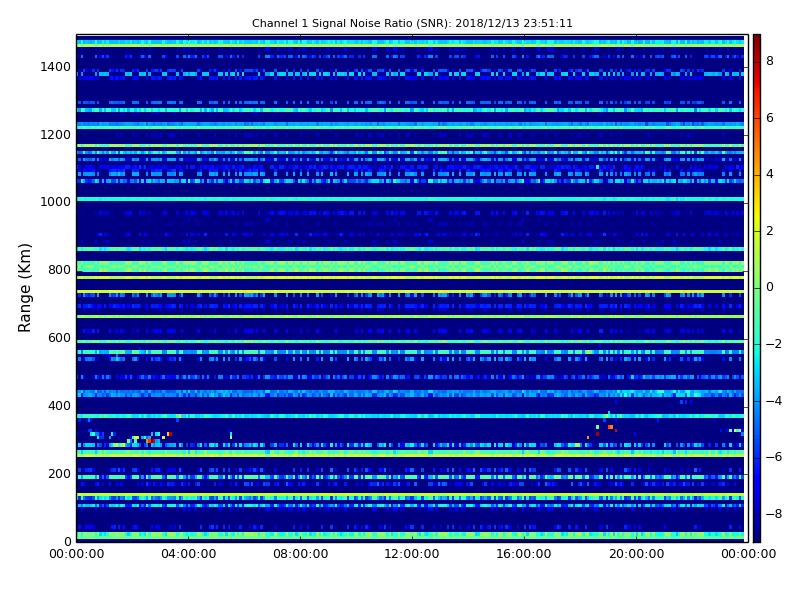Image resolution: width=800 pixels, height=600 pixels.
Task: Click the y-axis tick label 1200
Action: 56,135
